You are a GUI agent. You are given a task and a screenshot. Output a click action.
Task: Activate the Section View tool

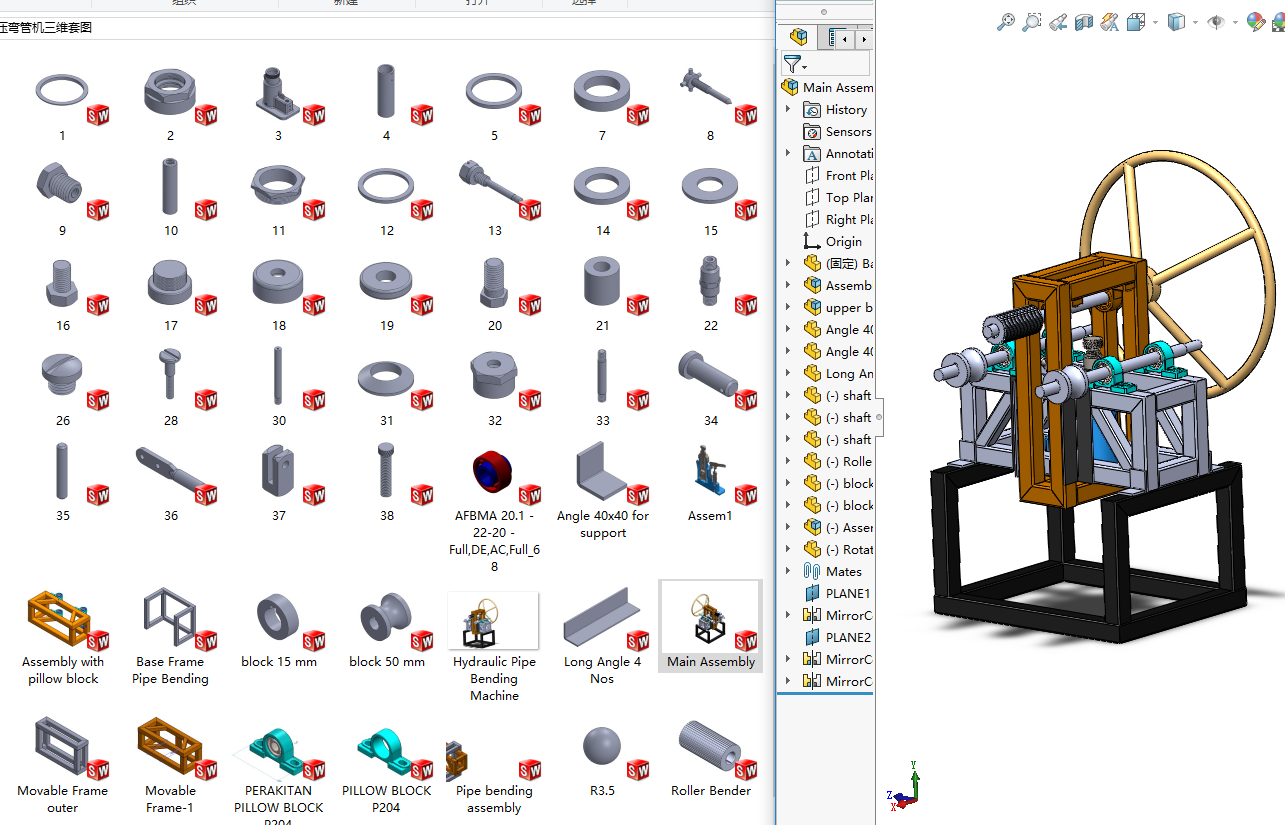pos(1084,22)
